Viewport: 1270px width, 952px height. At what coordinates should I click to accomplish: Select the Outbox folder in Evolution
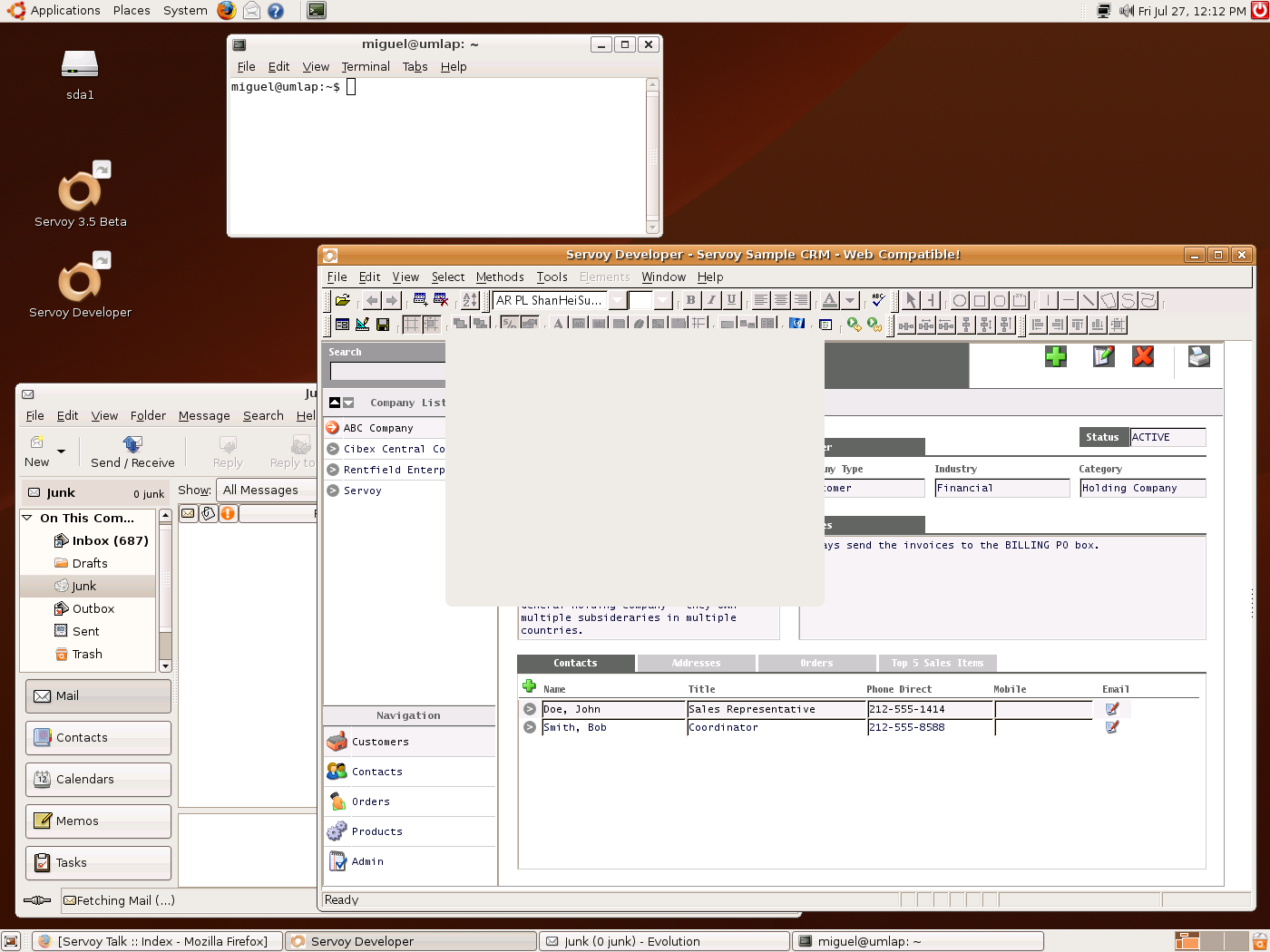pos(84,608)
